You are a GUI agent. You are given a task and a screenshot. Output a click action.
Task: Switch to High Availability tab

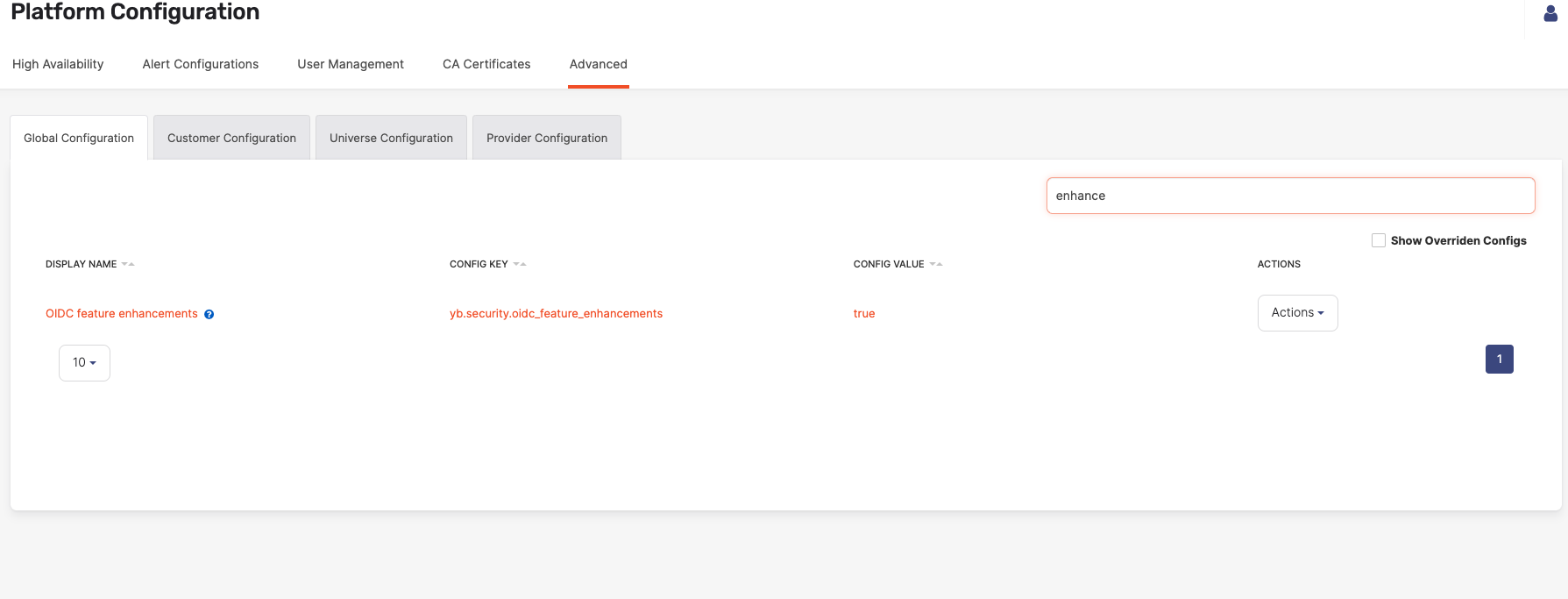coord(58,64)
